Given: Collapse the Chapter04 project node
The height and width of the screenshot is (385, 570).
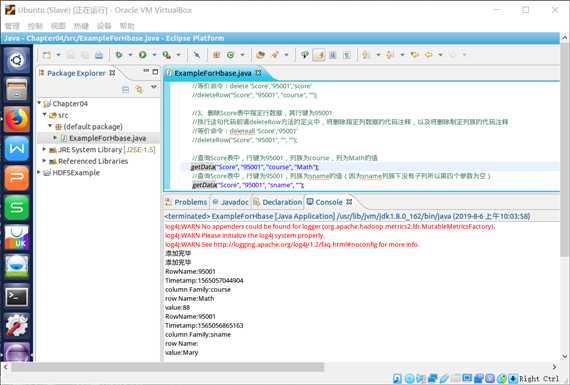Looking at the screenshot, I should tap(39, 103).
